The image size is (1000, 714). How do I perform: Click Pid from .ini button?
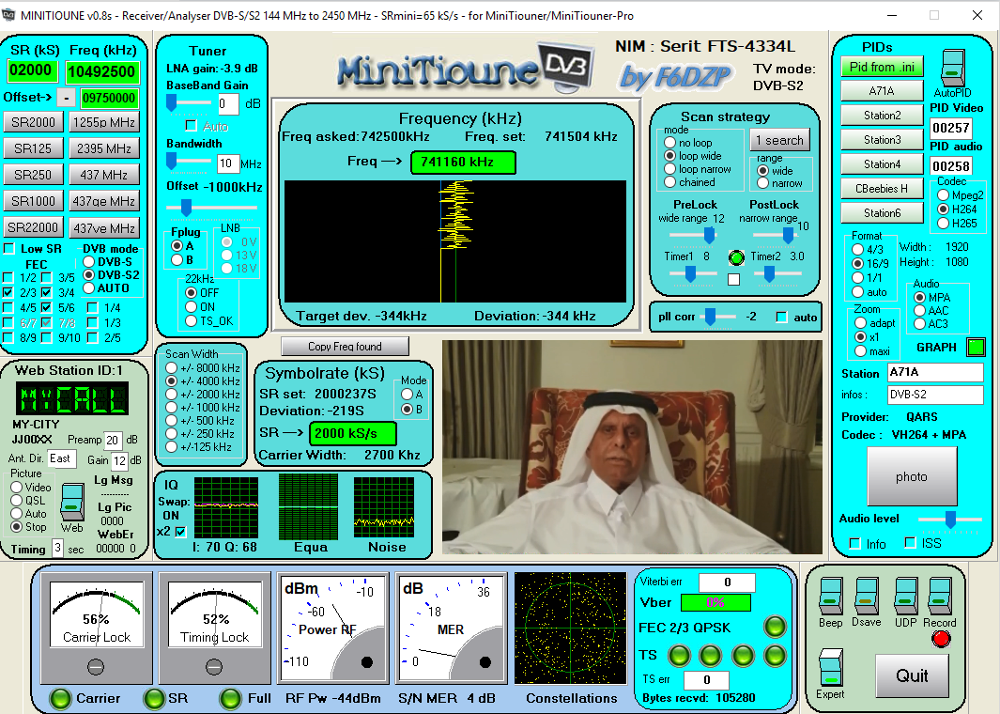882,67
